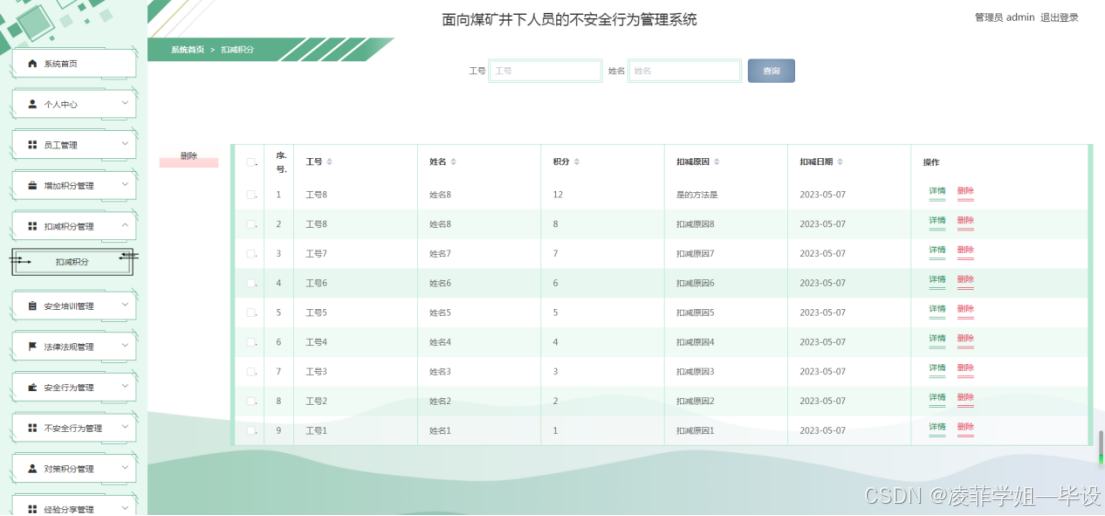
Task: Click the batch 删除 button left of the table
Action: coord(189,158)
